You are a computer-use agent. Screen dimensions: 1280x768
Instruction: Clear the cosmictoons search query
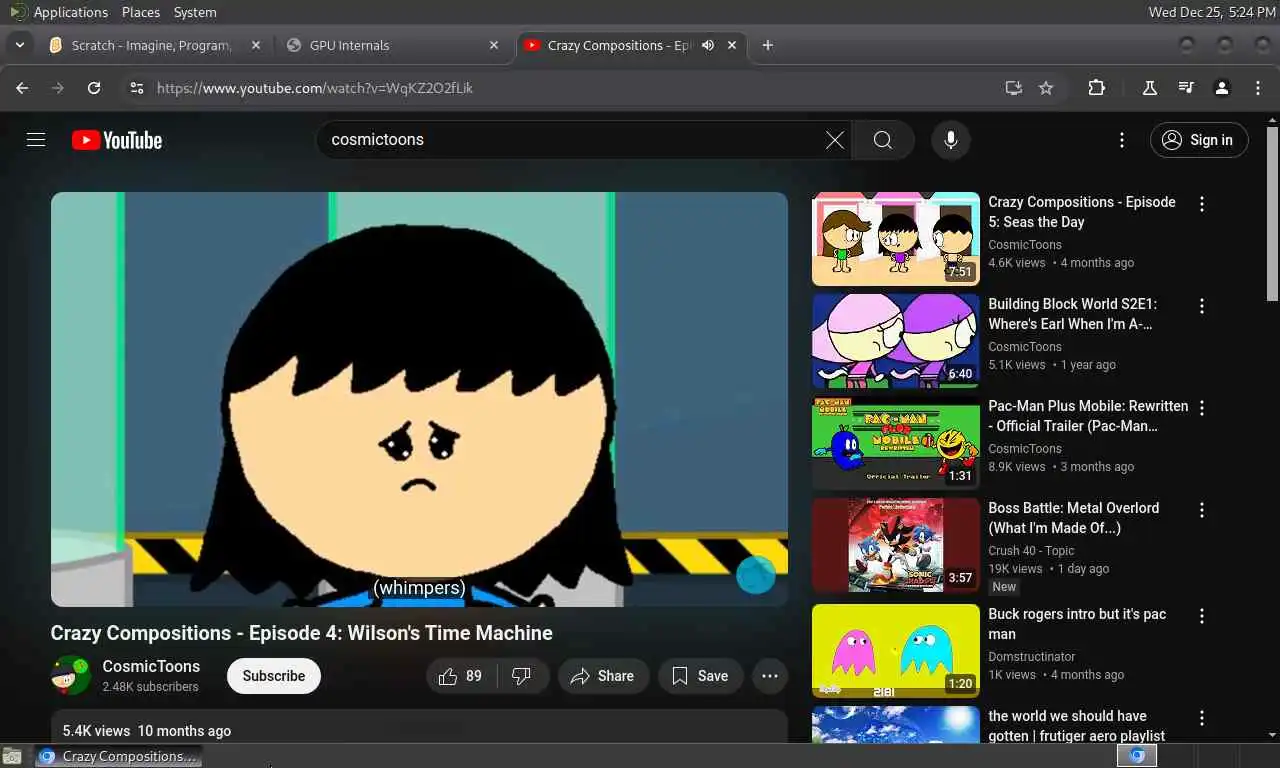[835, 140]
